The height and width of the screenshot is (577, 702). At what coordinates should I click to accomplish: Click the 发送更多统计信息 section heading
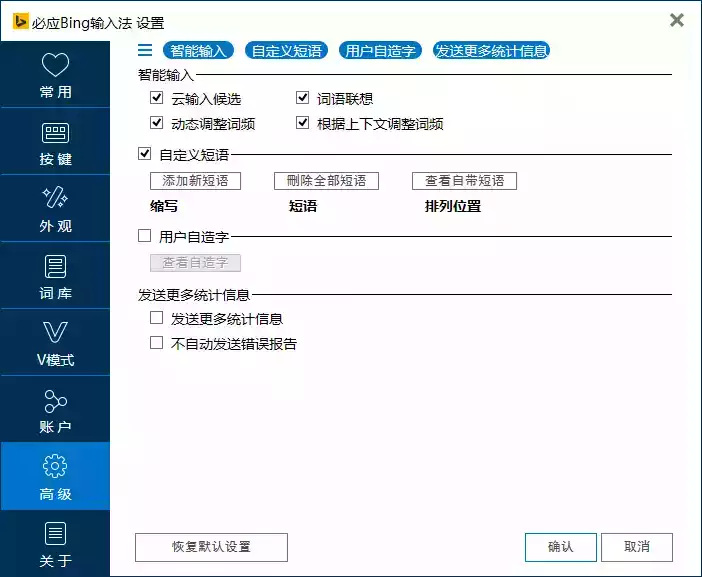pyautogui.click(x=194, y=295)
